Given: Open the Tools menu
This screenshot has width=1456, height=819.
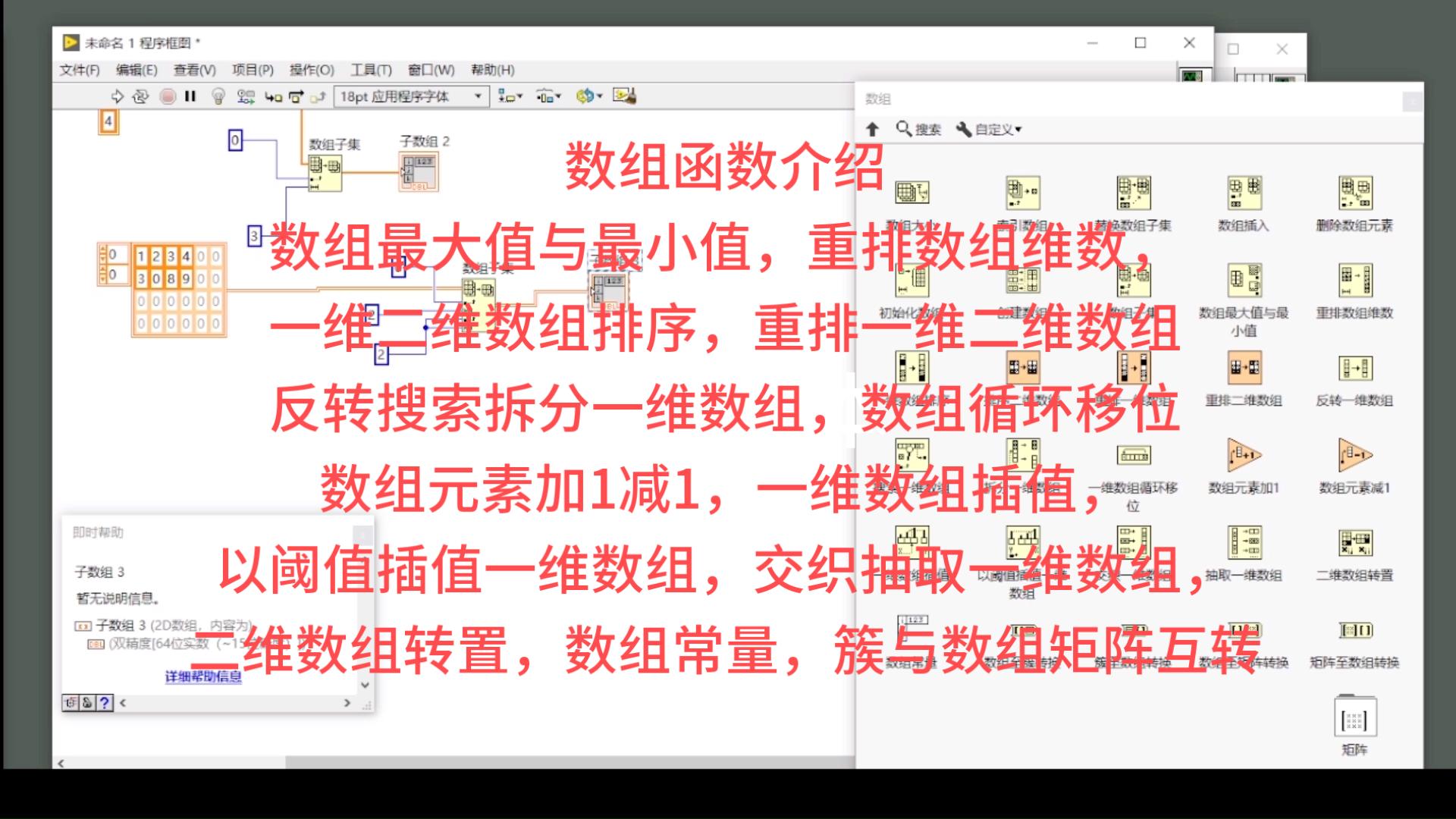Looking at the screenshot, I should [x=370, y=70].
